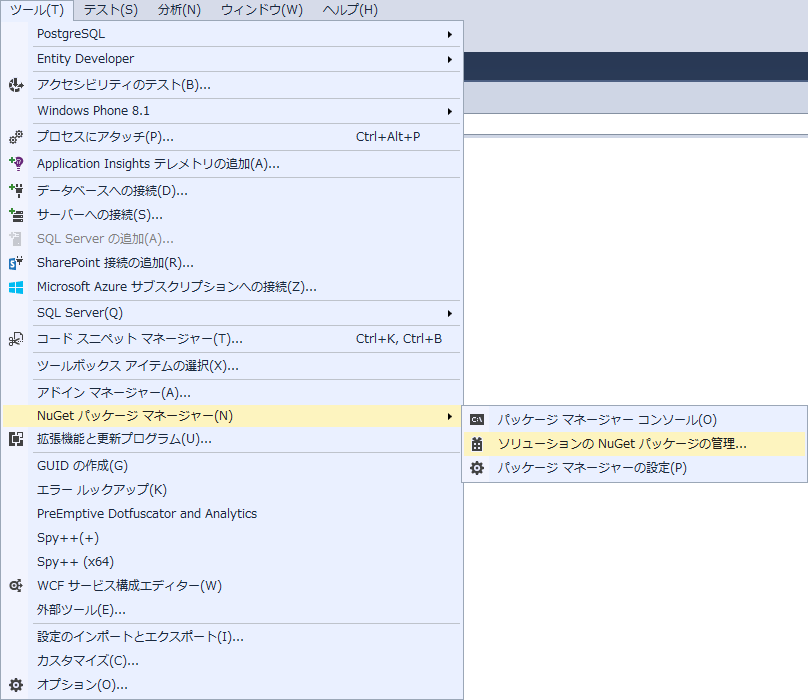This screenshot has width=808, height=700.
Task: Select ソリューションの NuGet パッケージの管理
Action: [621, 444]
